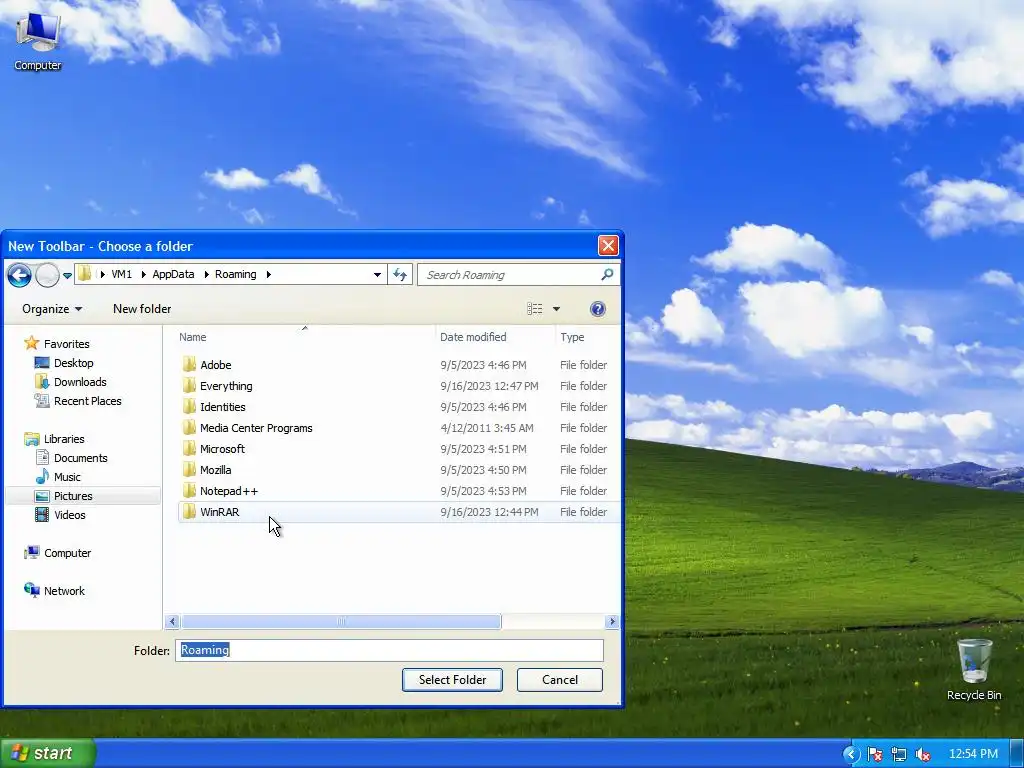1024x768 pixels.
Task: Cancel the folder selection dialog
Action: pos(560,680)
